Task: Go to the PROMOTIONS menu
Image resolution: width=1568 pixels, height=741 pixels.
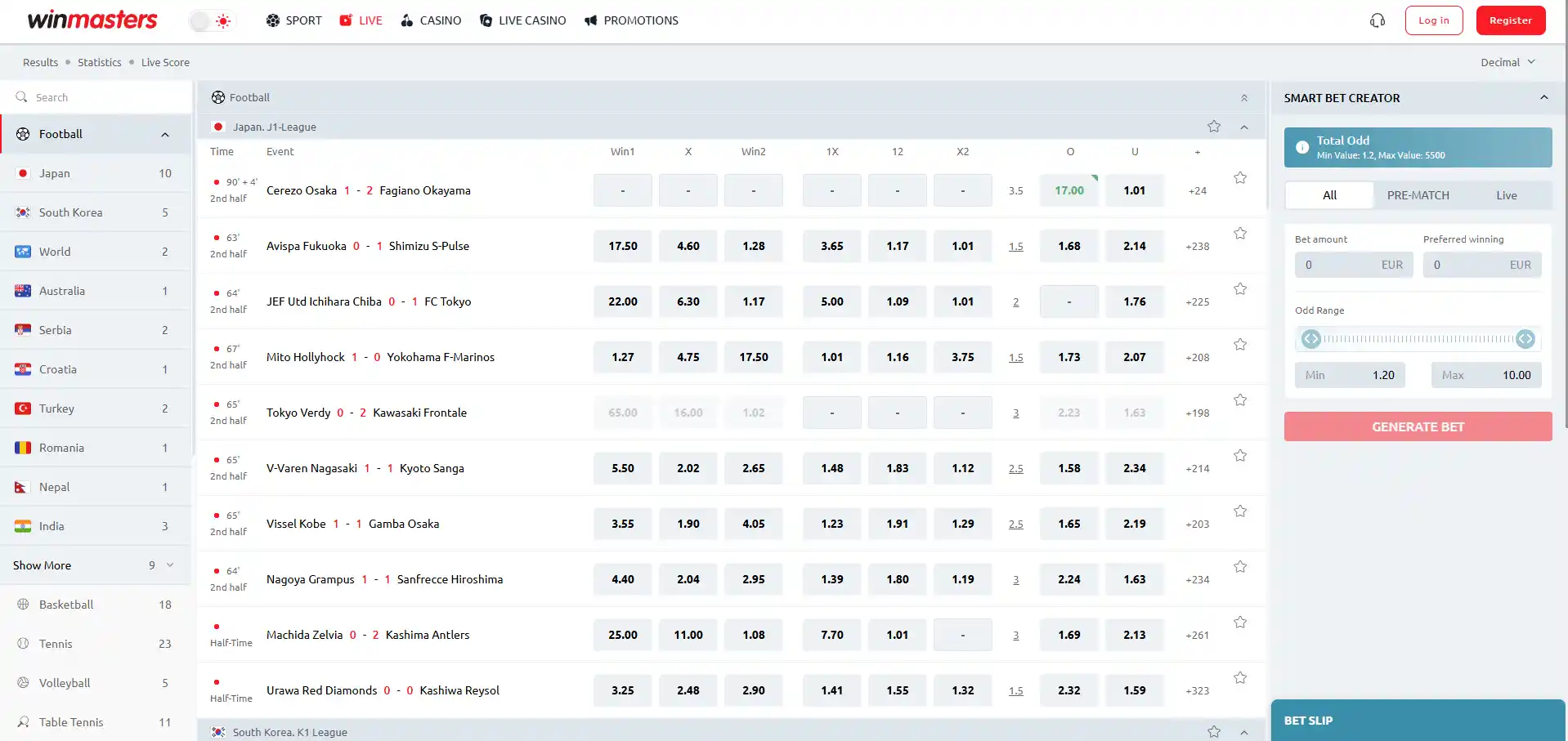Action: 631,20
